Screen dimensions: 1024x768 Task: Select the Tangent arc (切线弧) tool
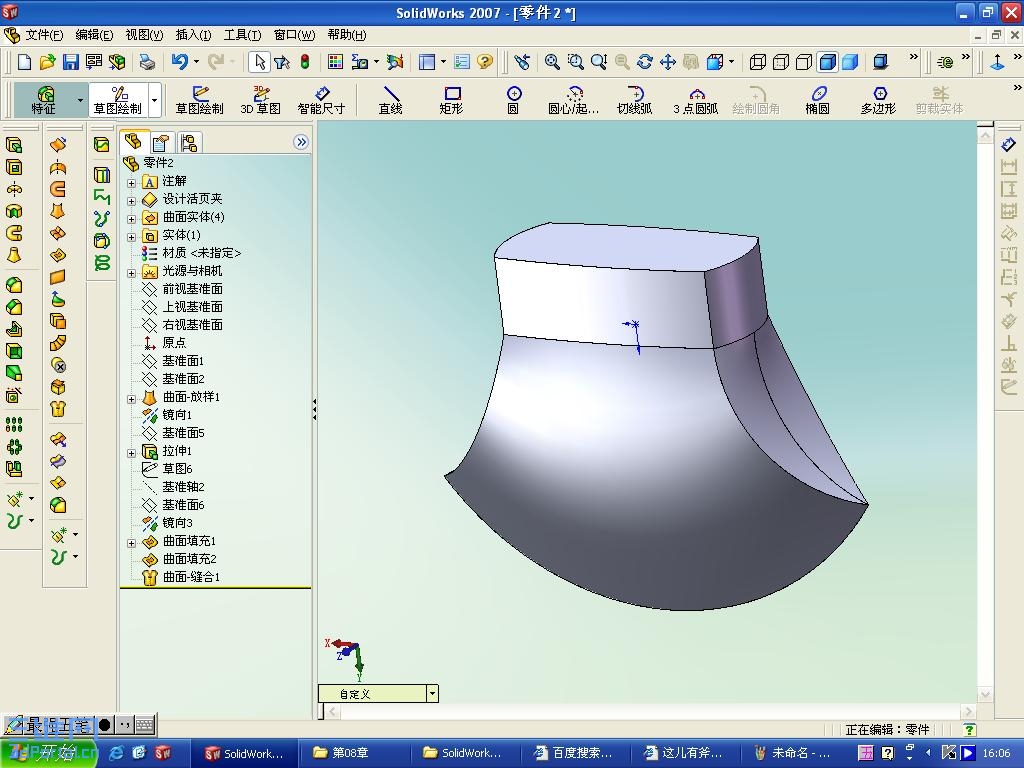coord(634,100)
